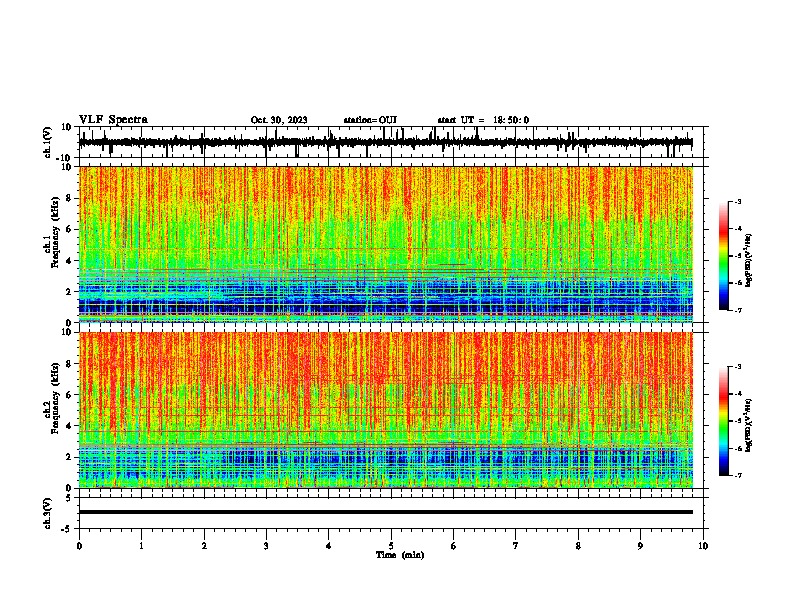Image resolution: width=792 pixels, height=612 pixels.
Task: Click time axis tick label '10'
Action: pyautogui.click(x=703, y=546)
